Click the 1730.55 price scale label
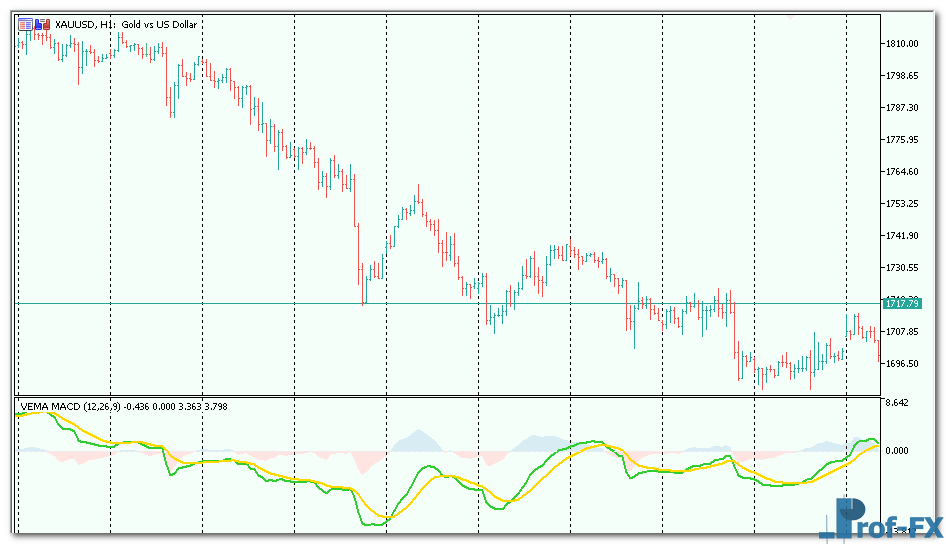 point(901,268)
